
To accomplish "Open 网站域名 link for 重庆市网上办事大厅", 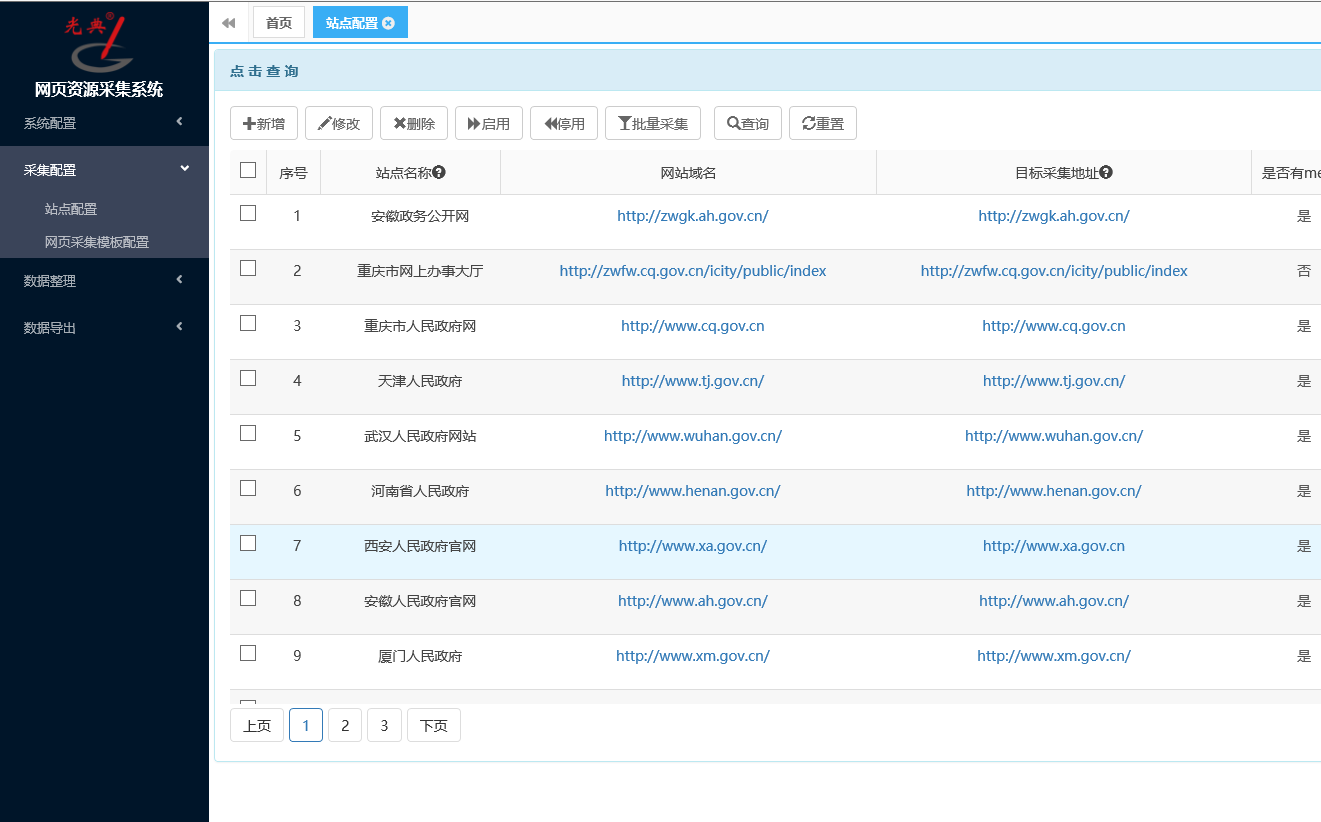I will click(x=693, y=271).
